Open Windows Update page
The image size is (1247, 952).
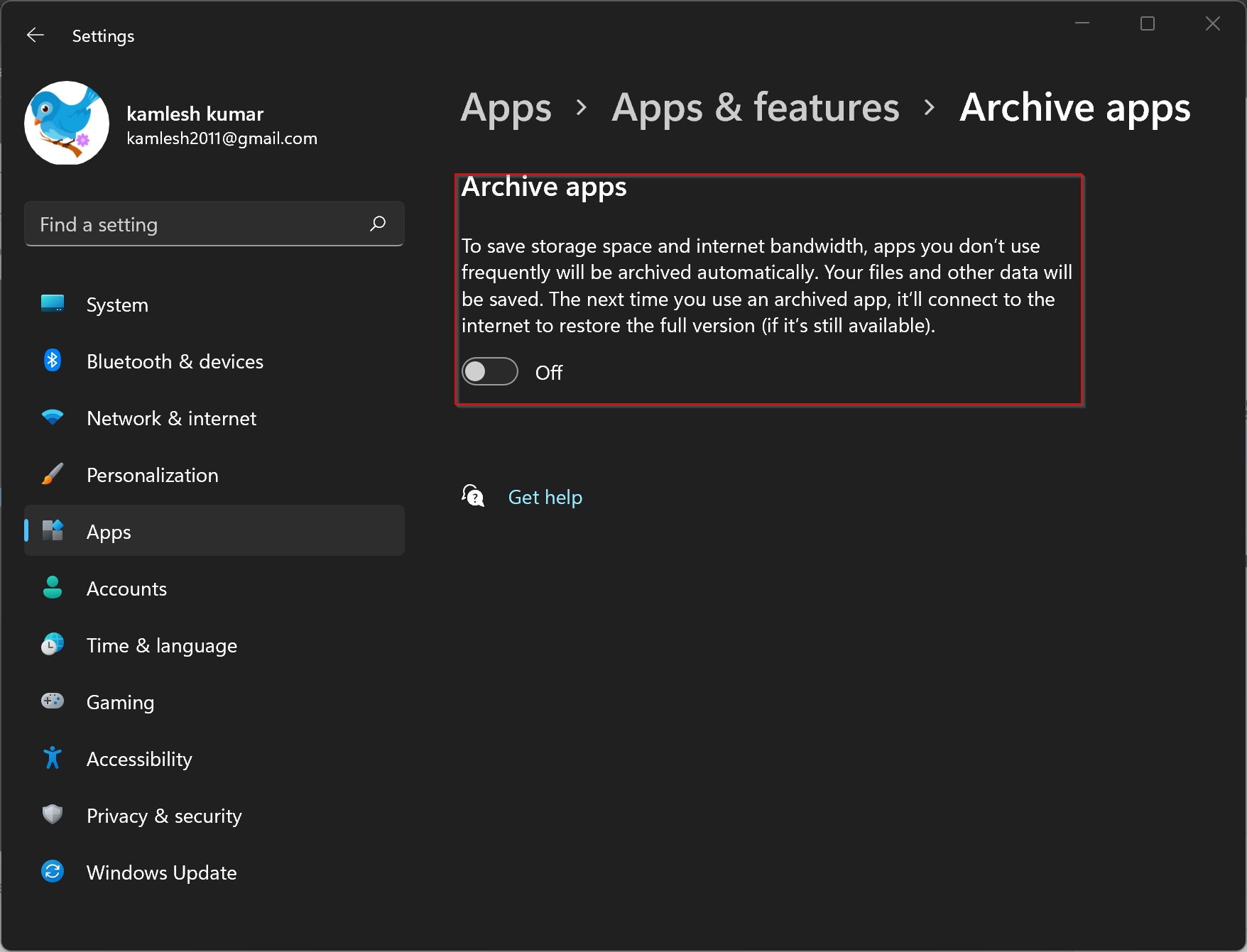click(x=214, y=872)
